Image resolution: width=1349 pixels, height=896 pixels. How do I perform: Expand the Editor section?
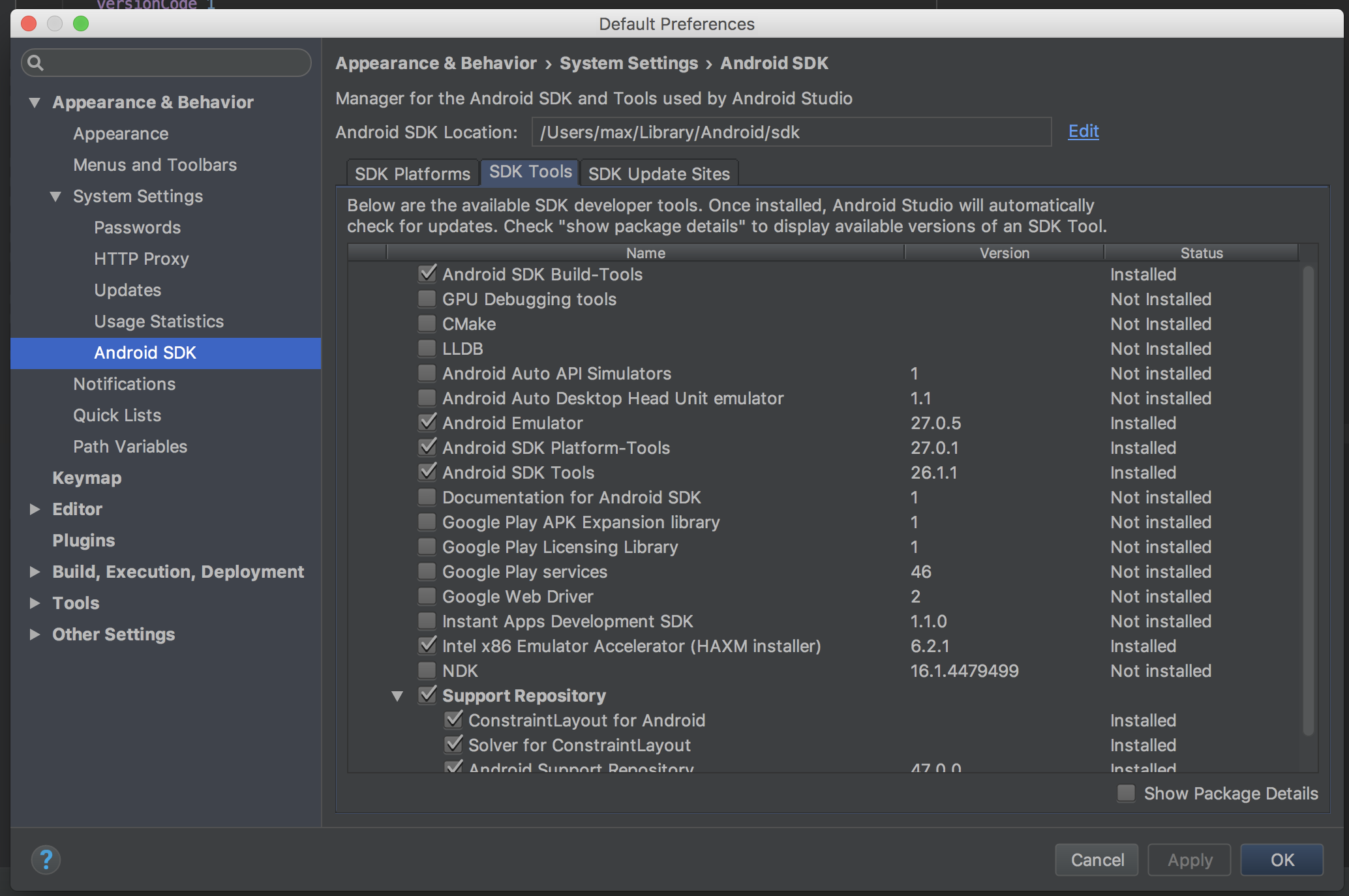(35, 509)
